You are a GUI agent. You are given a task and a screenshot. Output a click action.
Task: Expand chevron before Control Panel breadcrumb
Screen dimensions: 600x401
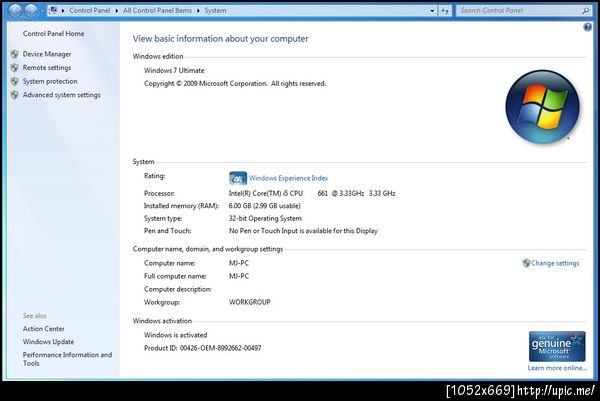pos(63,11)
